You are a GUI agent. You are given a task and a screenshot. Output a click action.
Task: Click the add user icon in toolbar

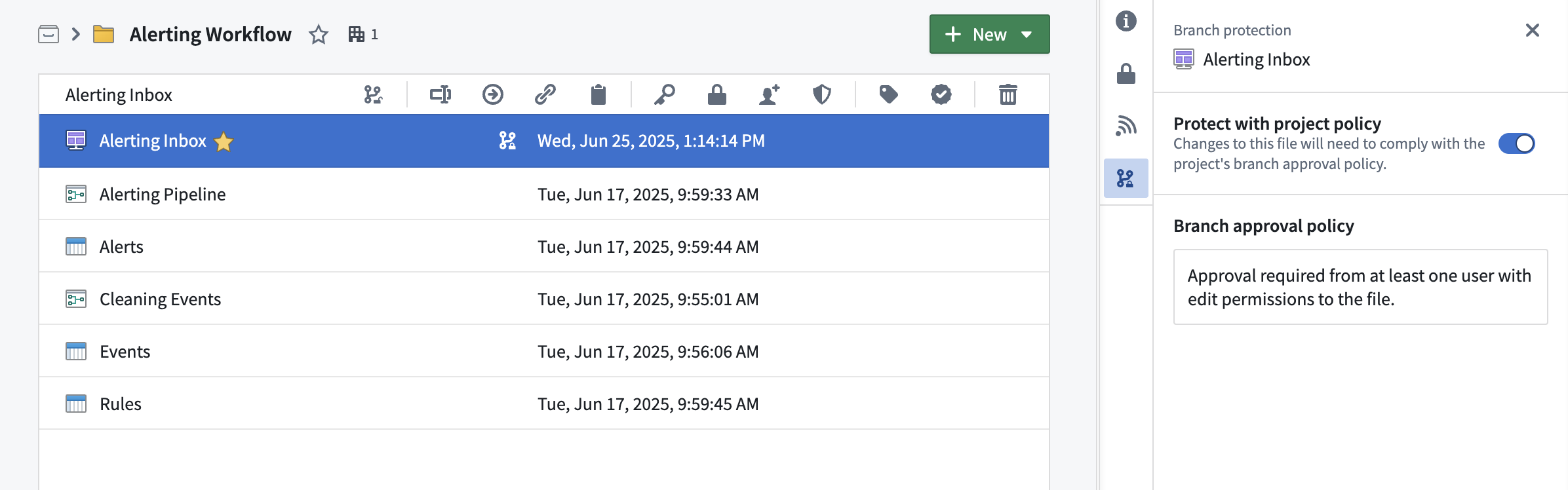770,95
